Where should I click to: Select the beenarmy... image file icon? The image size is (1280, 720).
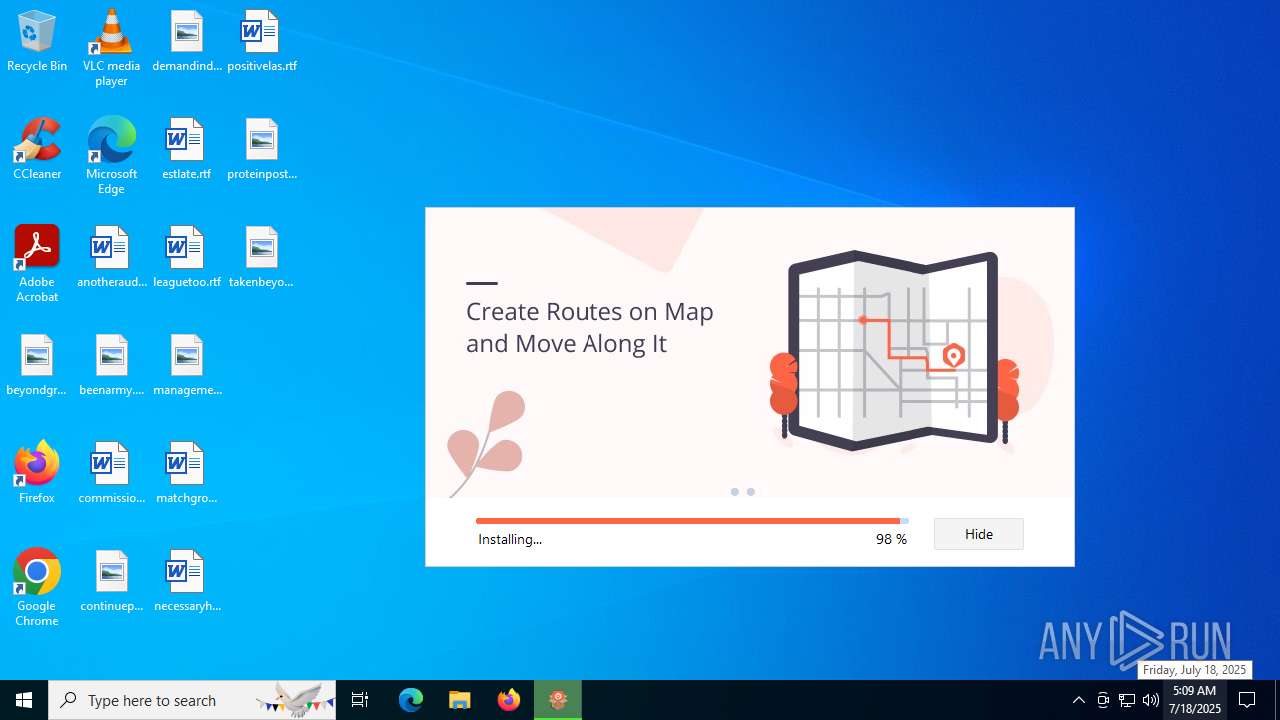[111, 366]
